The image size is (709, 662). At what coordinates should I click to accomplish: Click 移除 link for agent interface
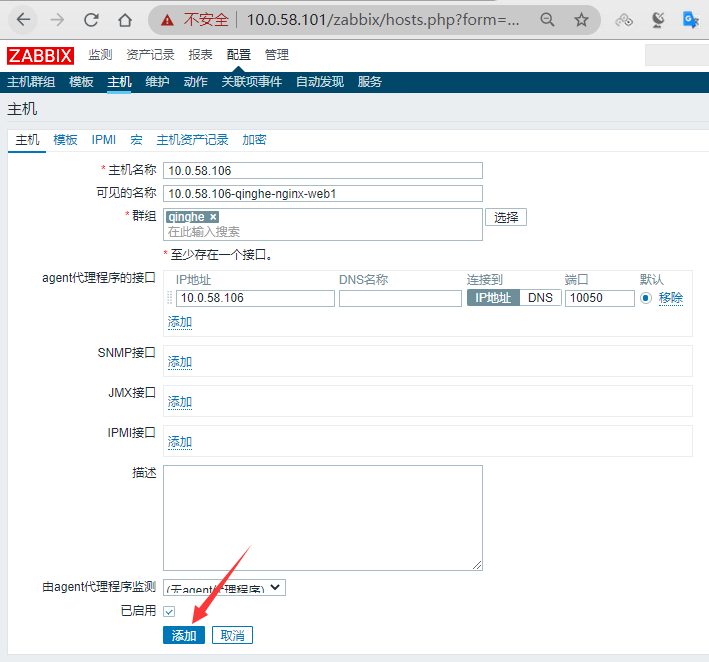pyautogui.click(x=671, y=298)
